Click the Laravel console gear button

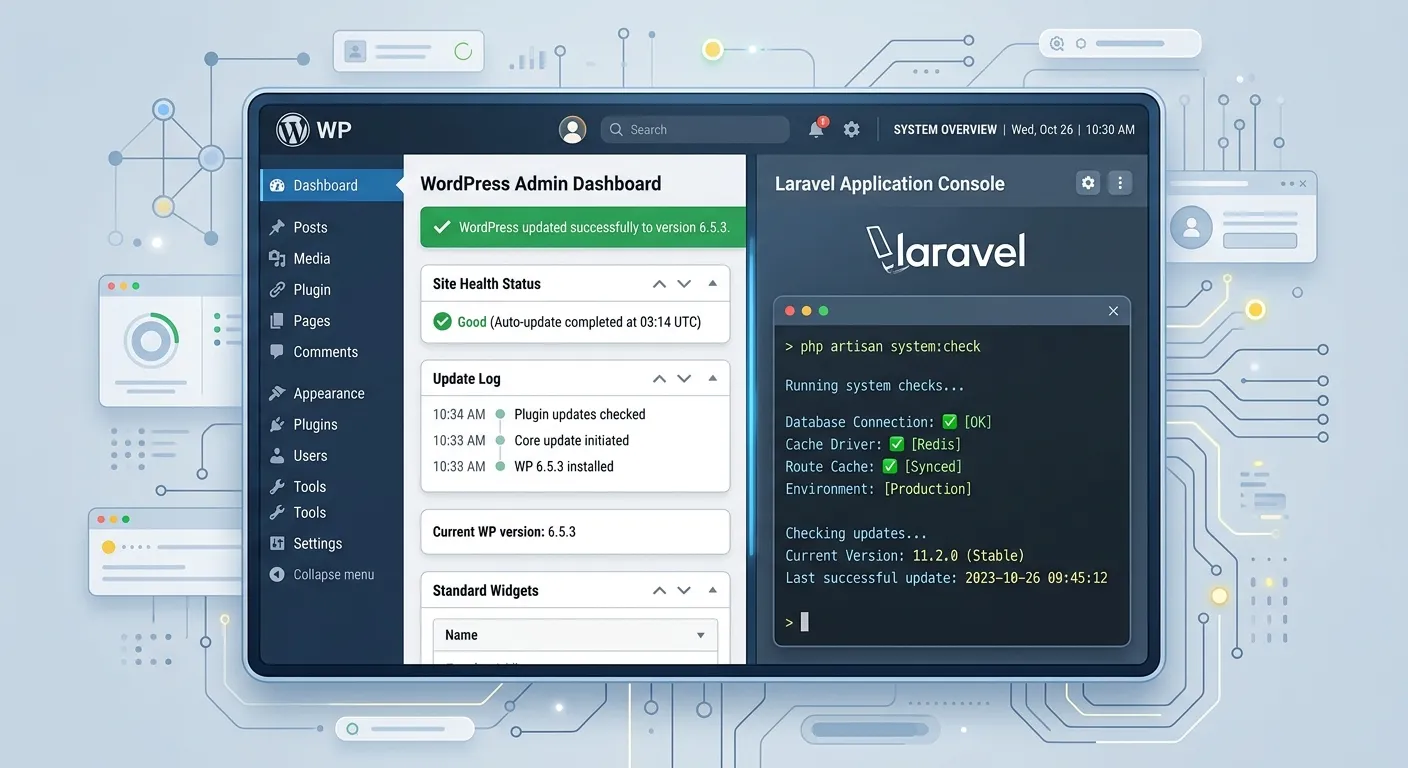tap(1088, 183)
